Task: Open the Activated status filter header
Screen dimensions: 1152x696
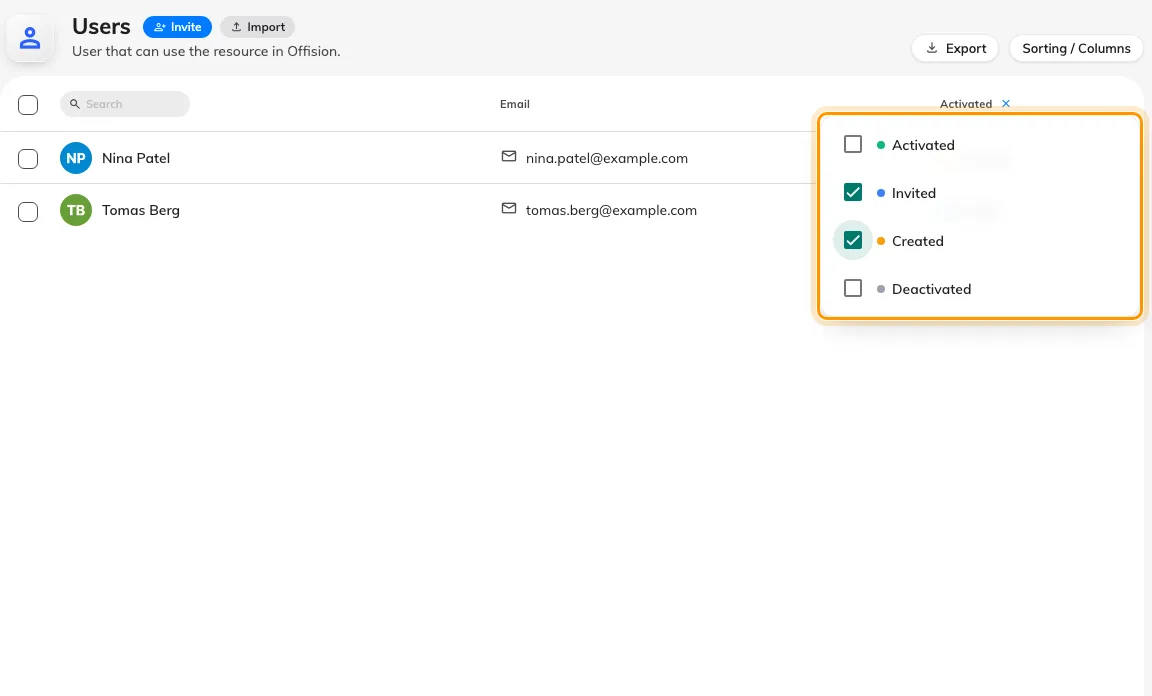Action: [x=965, y=104]
